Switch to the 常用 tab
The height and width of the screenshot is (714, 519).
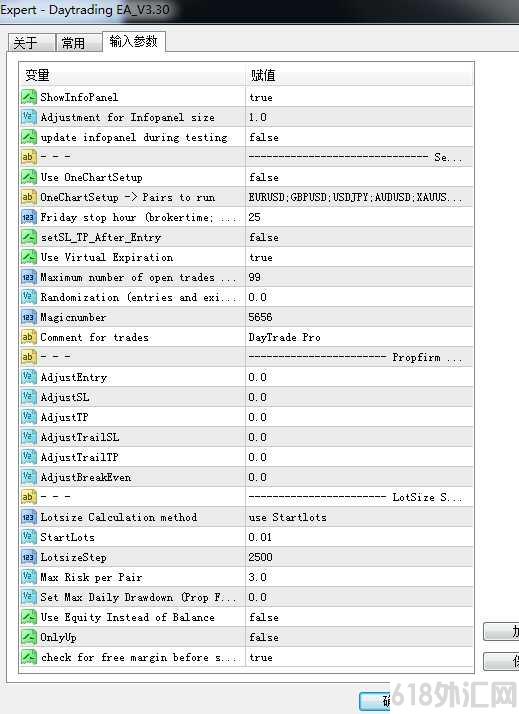pyautogui.click(x=78, y=43)
